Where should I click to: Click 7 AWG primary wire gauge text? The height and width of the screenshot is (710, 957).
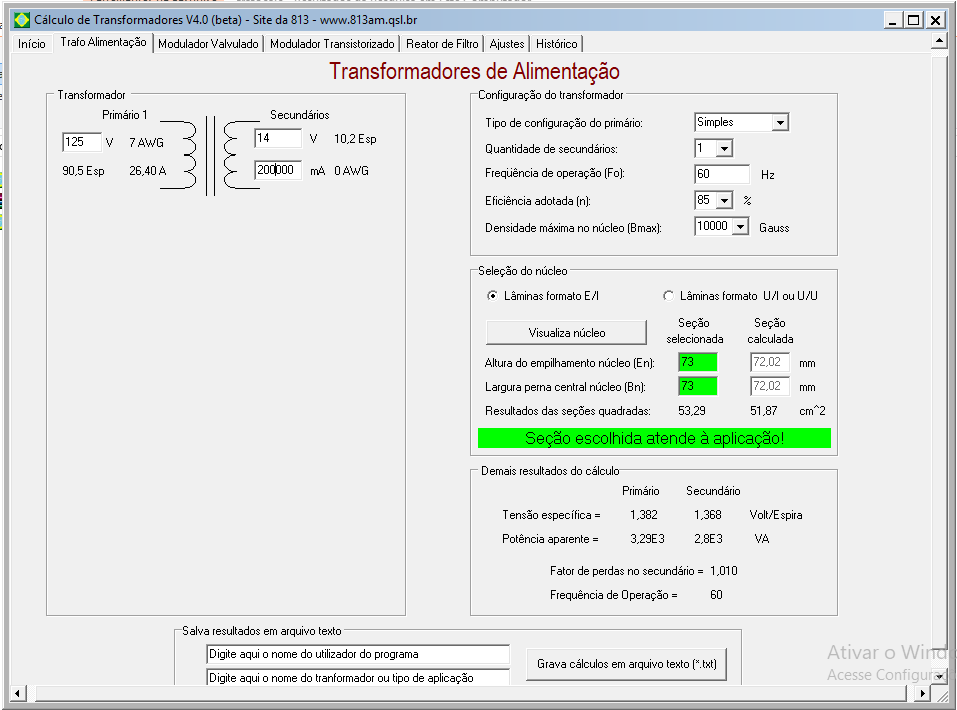click(x=146, y=143)
